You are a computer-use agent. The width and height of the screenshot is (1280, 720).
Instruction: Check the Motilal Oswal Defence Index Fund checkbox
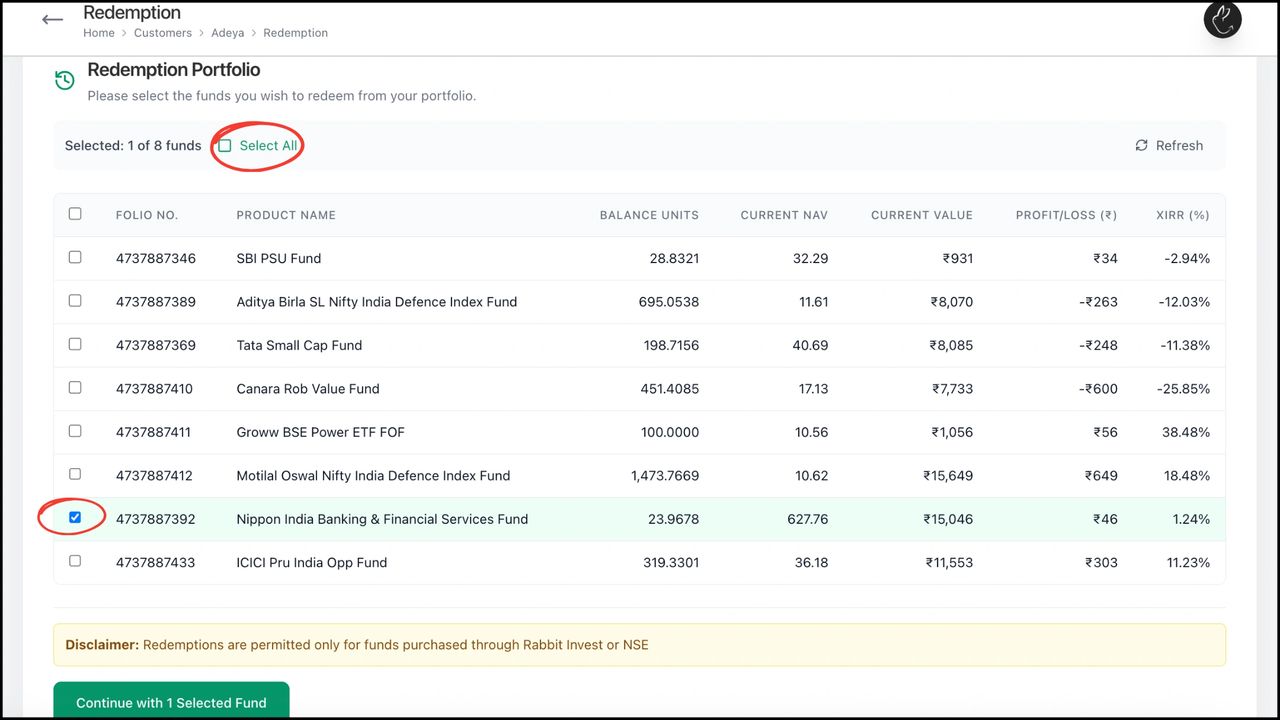tap(75, 474)
